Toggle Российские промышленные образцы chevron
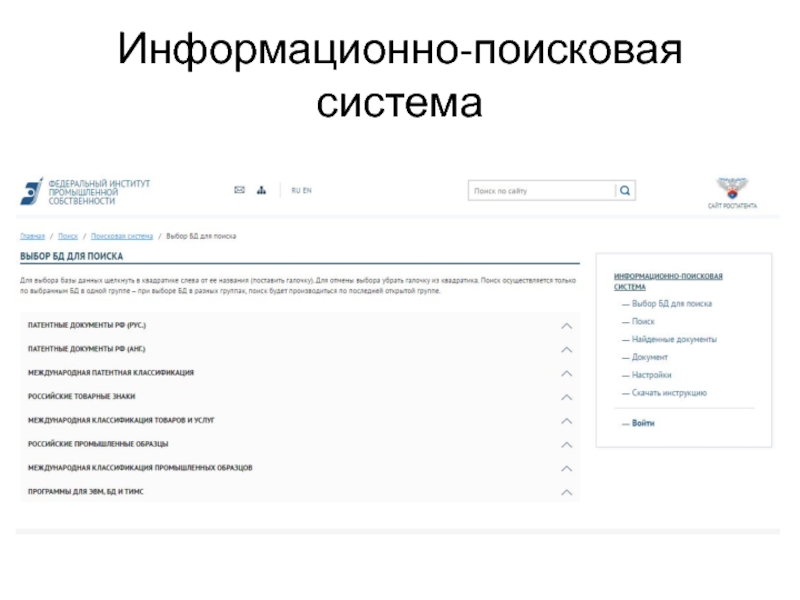The height and width of the screenshot is (600, 800). point(566,444)
